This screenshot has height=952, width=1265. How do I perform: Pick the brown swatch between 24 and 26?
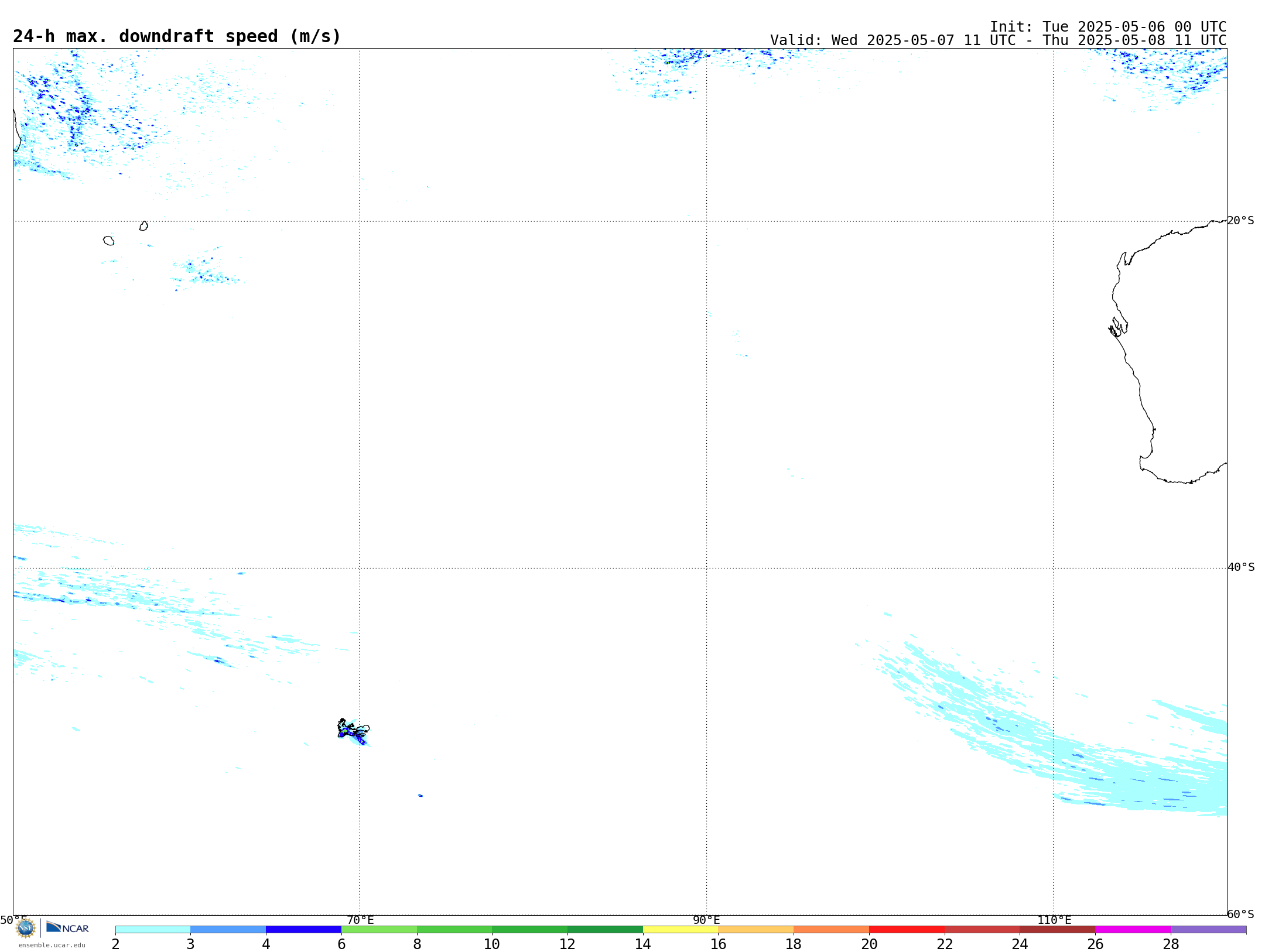(x=1058, y=930)
